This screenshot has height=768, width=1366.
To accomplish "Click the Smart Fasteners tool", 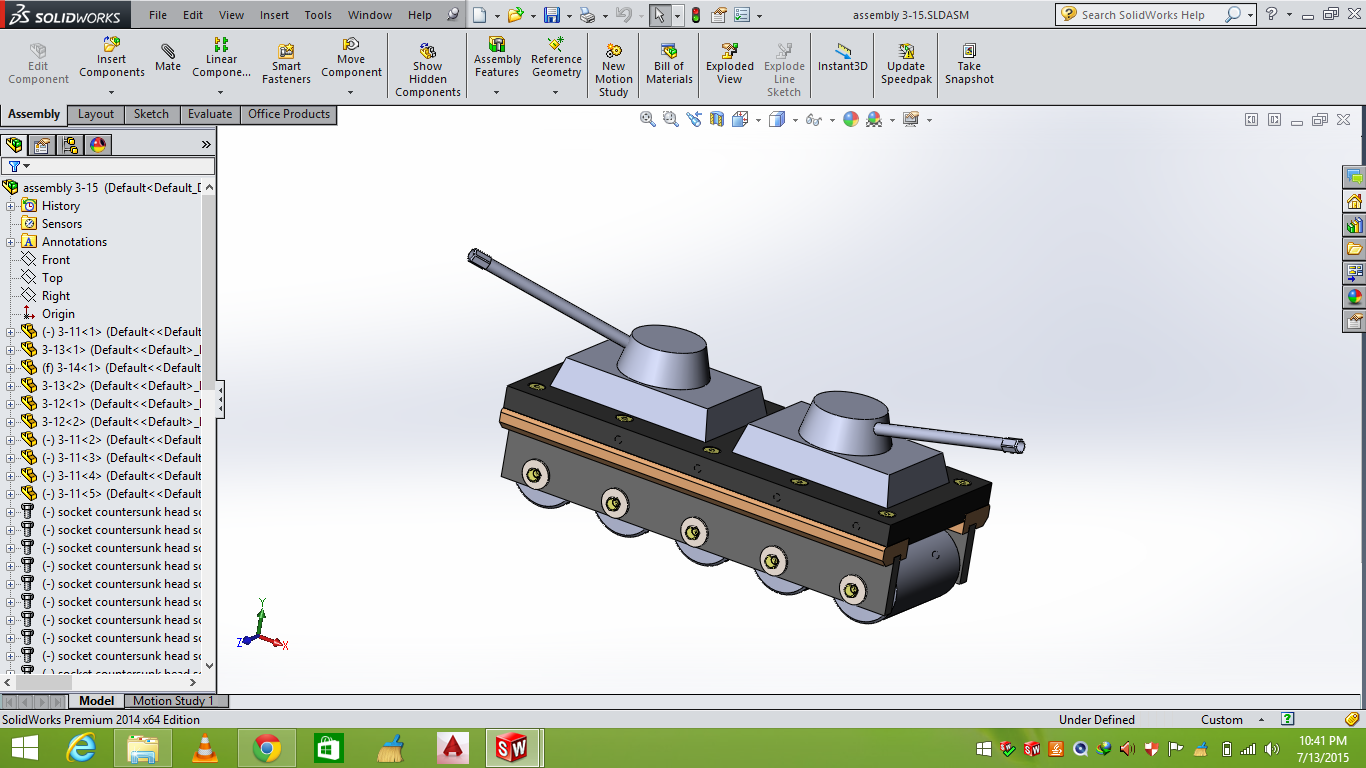I will 286,65.
